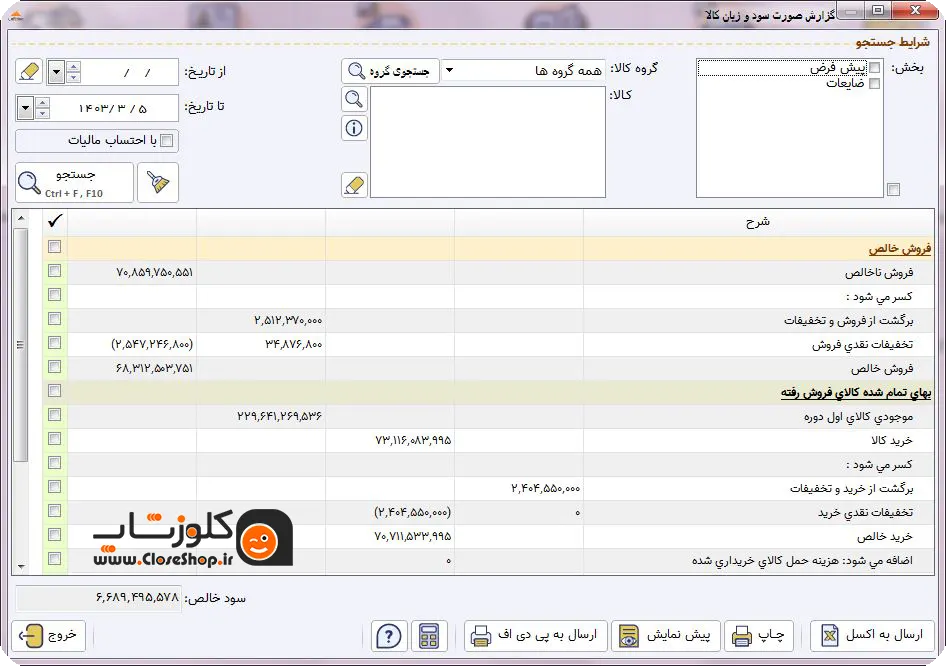Open help with the question mark icon
Screen dimensions: 946x666
pyautogui.click(x=389, y=636)
